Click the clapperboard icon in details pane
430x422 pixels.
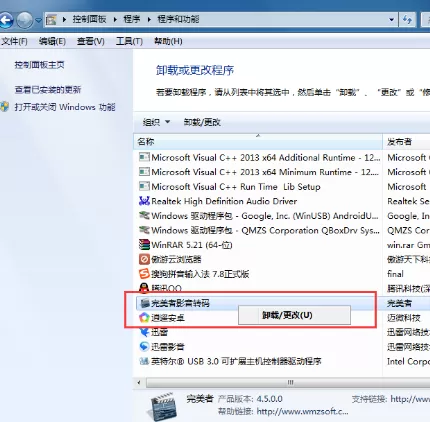163,406
